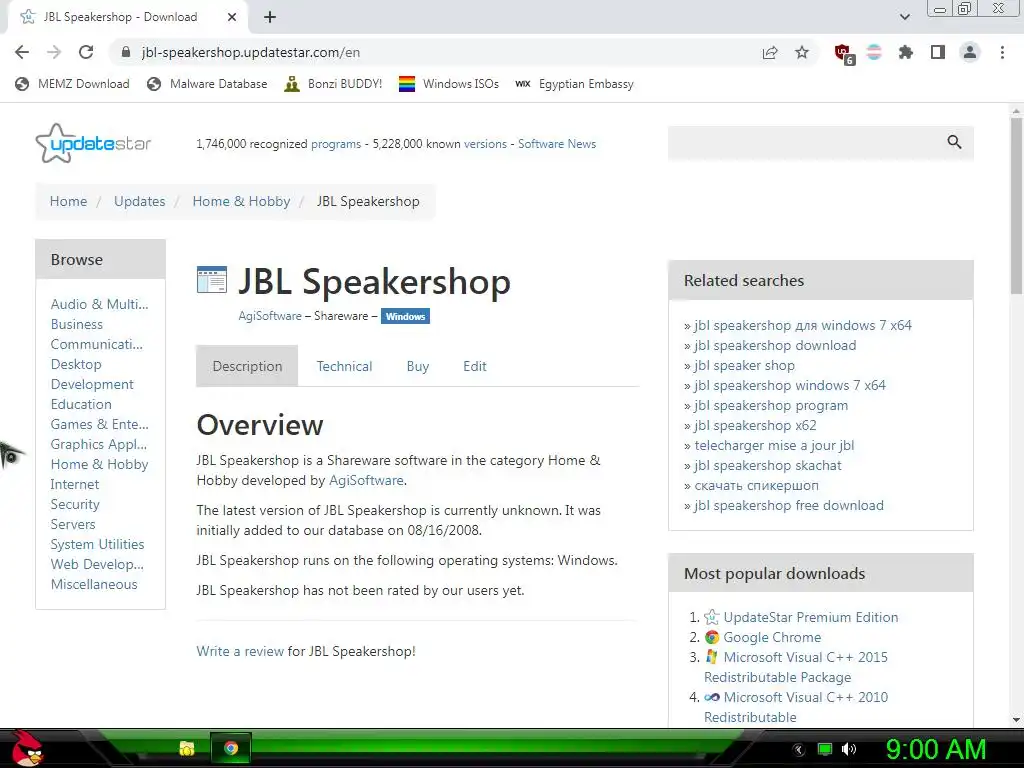This screenshot has height=768, width=1024.
Task: Close the JBL Speakershop browser tab
Action: [x=232, y=17]
